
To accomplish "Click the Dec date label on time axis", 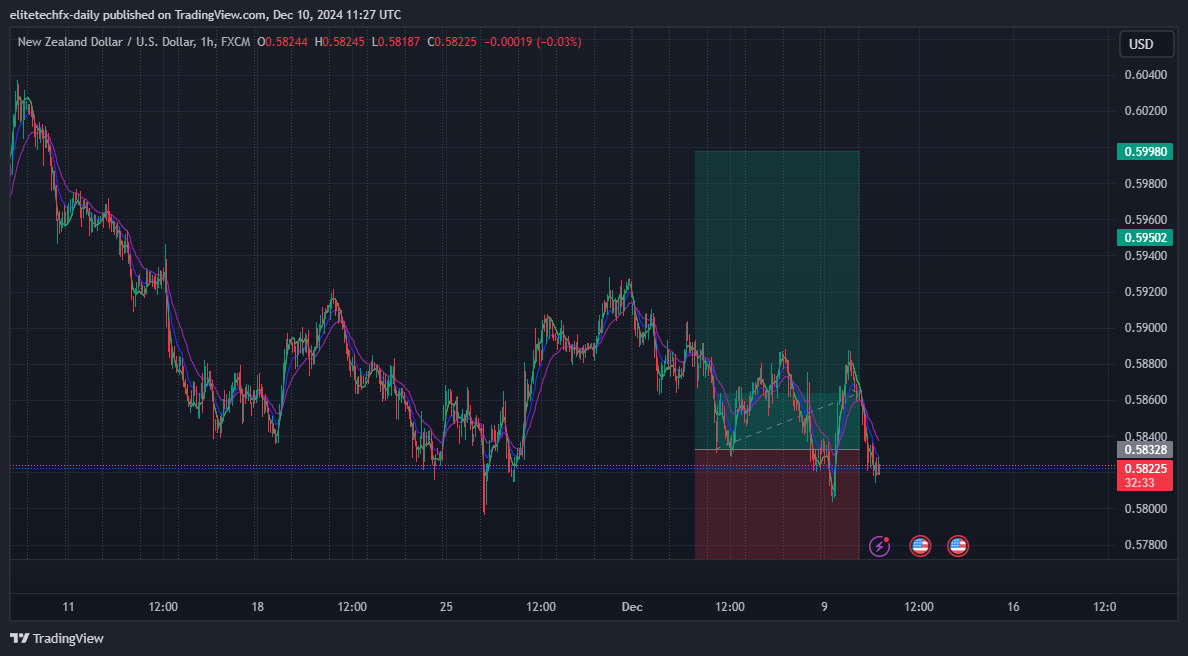I will [x=632, y=607].
